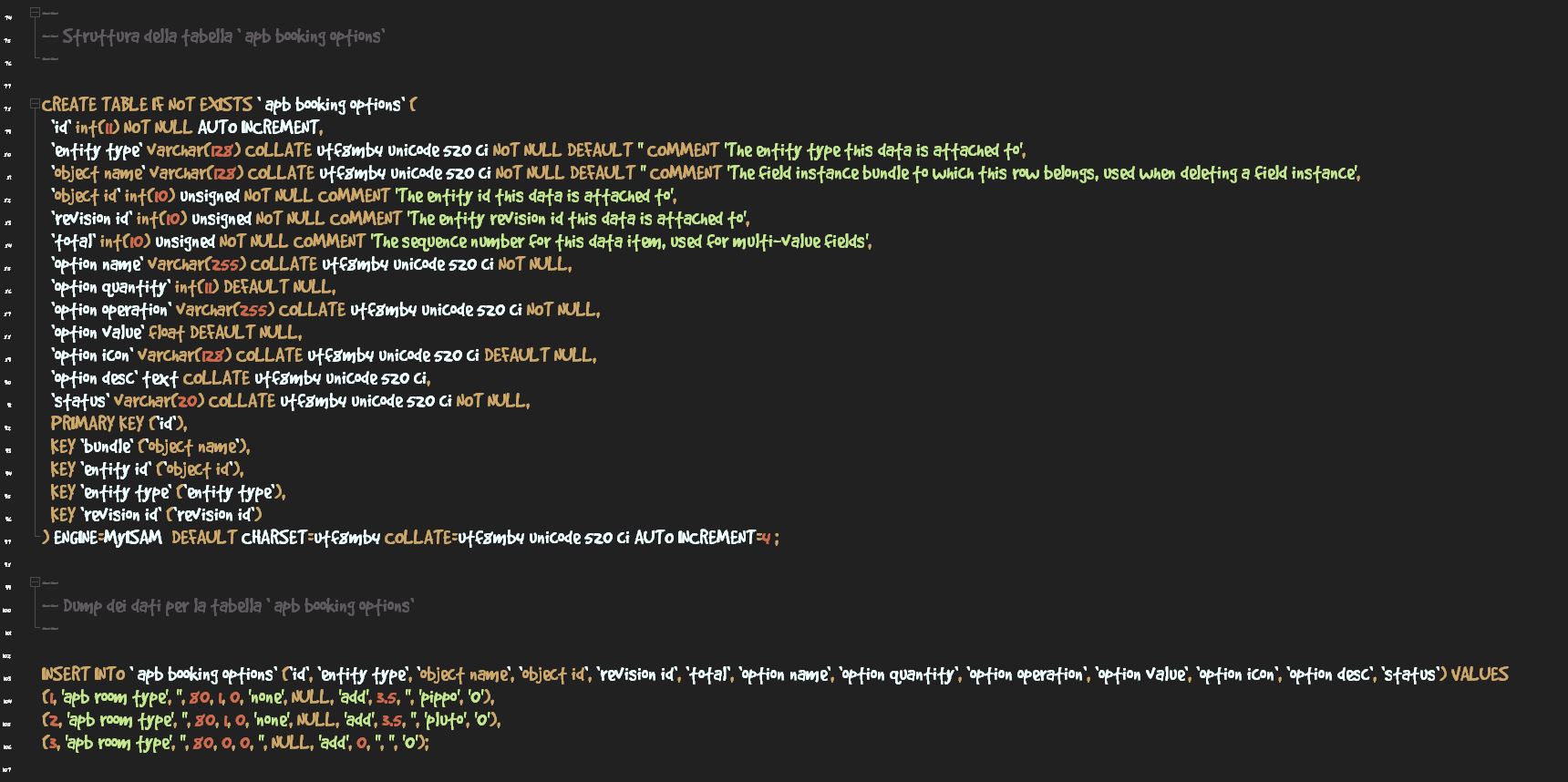Click the third inserted row starting with (3,

[x=235, y=743]
